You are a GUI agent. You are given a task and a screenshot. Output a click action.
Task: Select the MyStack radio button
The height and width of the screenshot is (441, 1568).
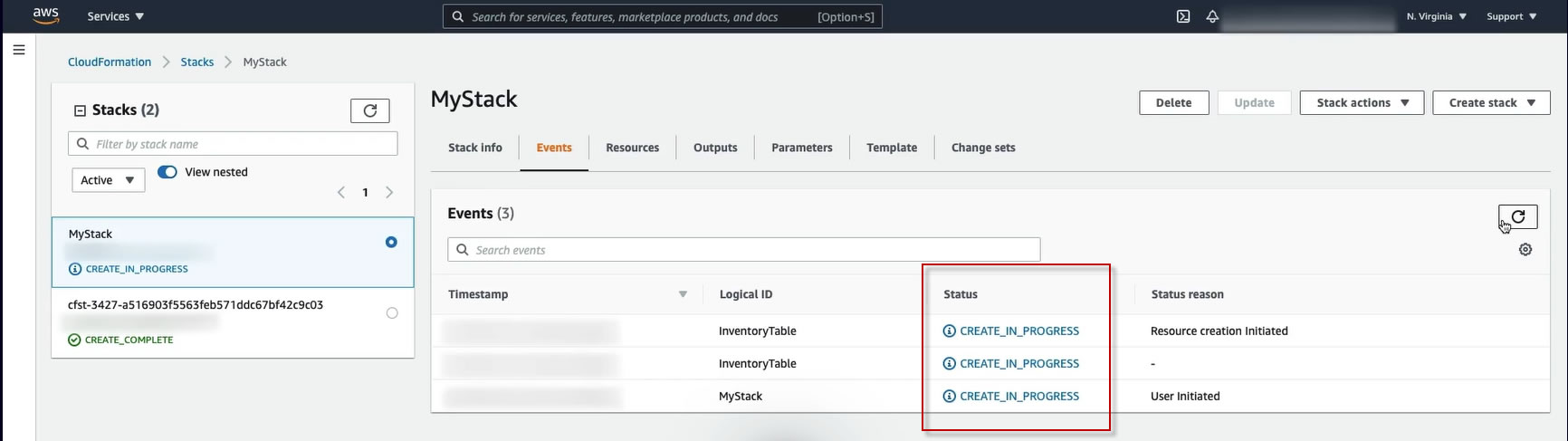coord(391,242)
